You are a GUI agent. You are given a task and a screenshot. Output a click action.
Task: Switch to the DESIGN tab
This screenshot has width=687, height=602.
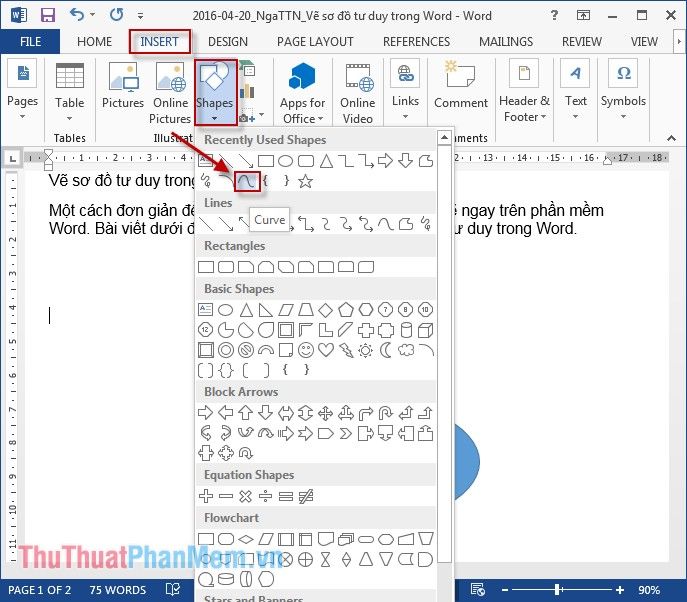[x=228, y=42]
